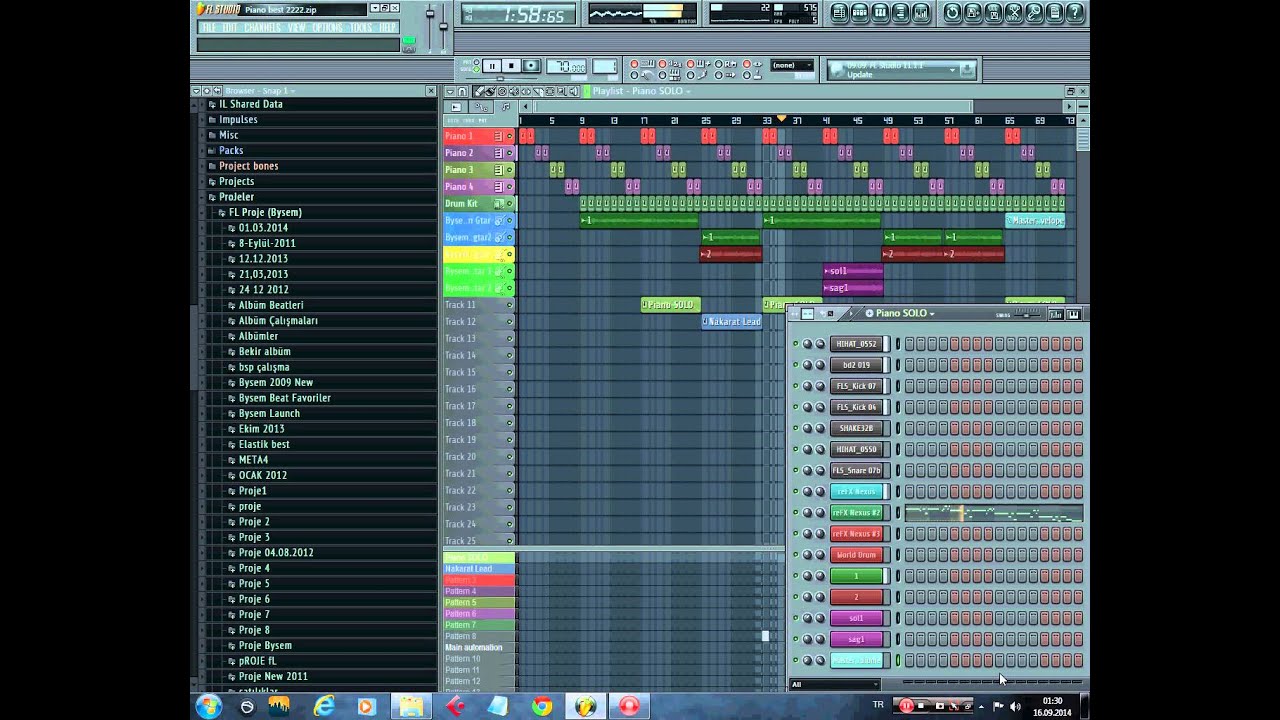Image resolution: width=1280 pixels, height=720 pixels.
Task: Select the HIHAT_0550 channel button
Action: click(x=857, y=449)
